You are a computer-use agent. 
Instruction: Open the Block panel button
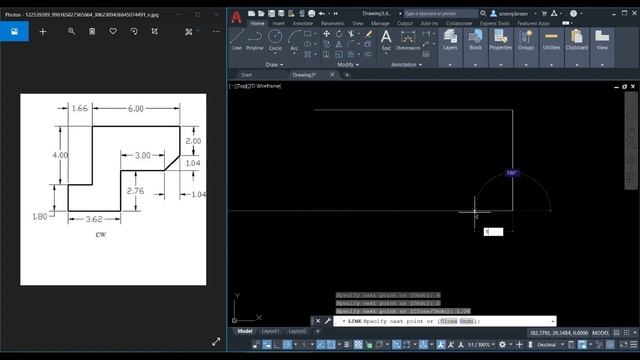[x=476, y=40]
